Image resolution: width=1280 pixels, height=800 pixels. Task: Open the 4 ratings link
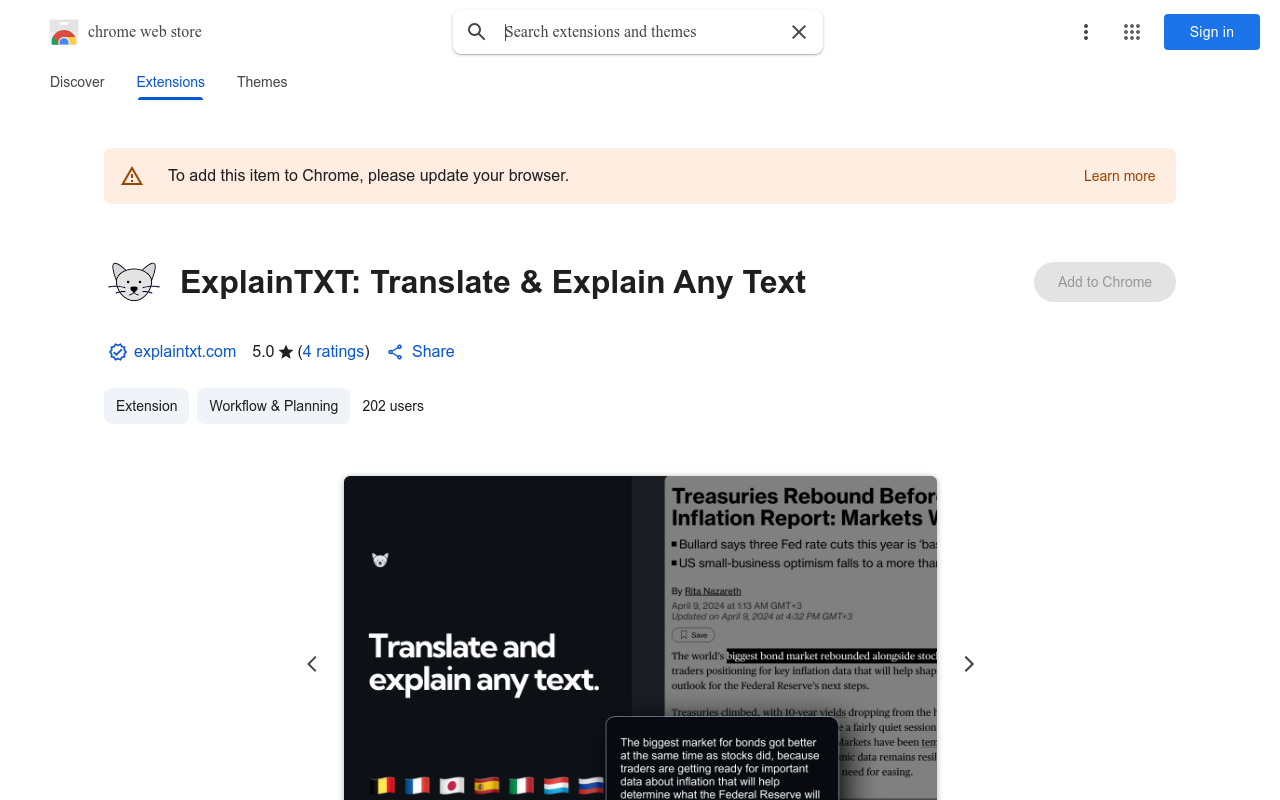pos(333,352)
